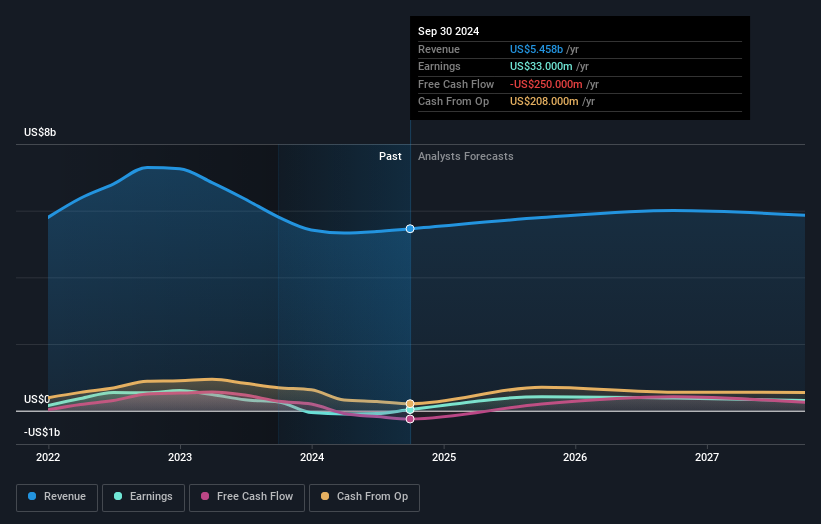Click the US$208.000m cash from op value
This screenshot has width=821, height=524.
click(x=544, y=102)
